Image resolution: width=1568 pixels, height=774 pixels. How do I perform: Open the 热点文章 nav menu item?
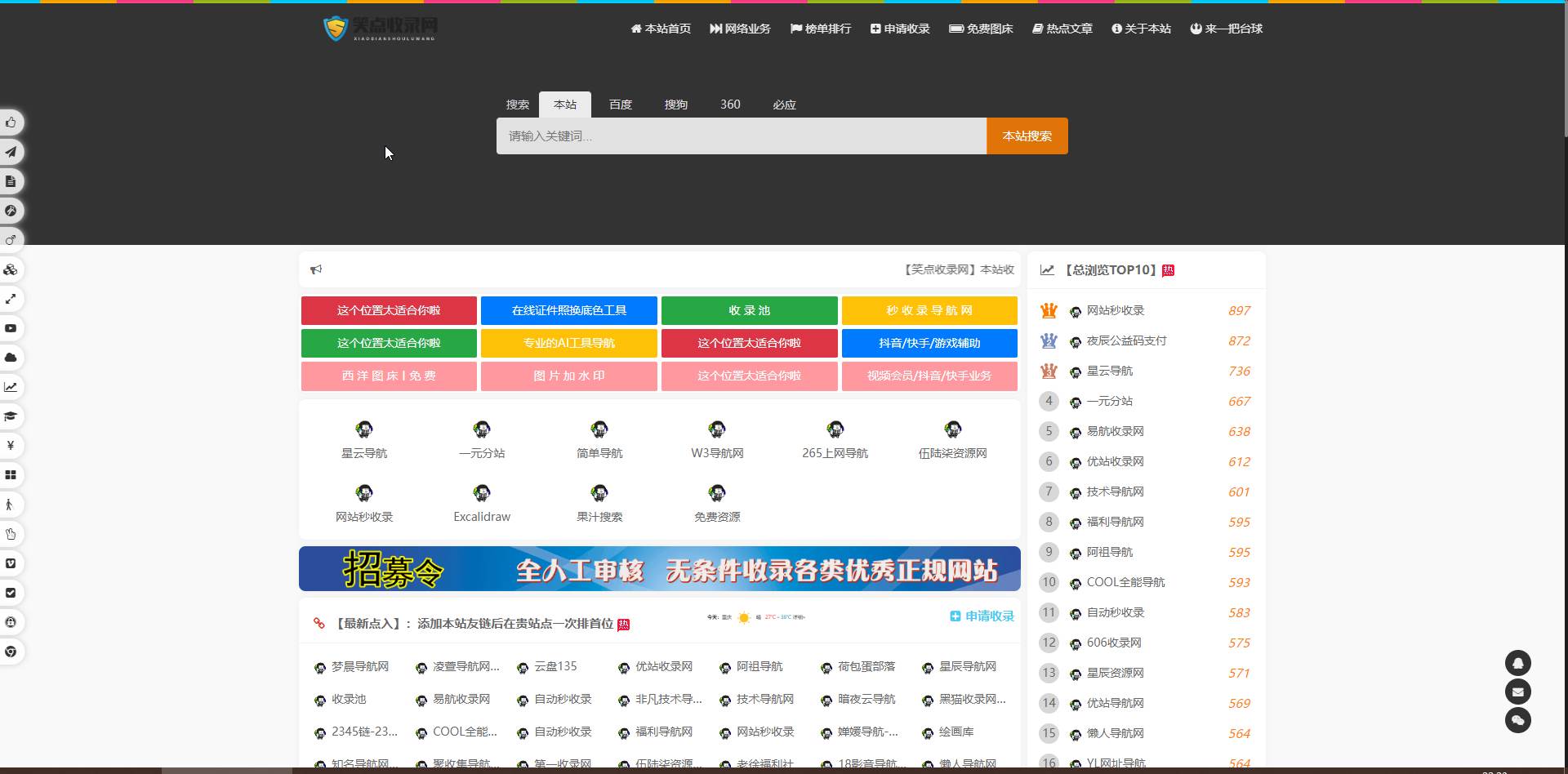tap(1062, 29)
